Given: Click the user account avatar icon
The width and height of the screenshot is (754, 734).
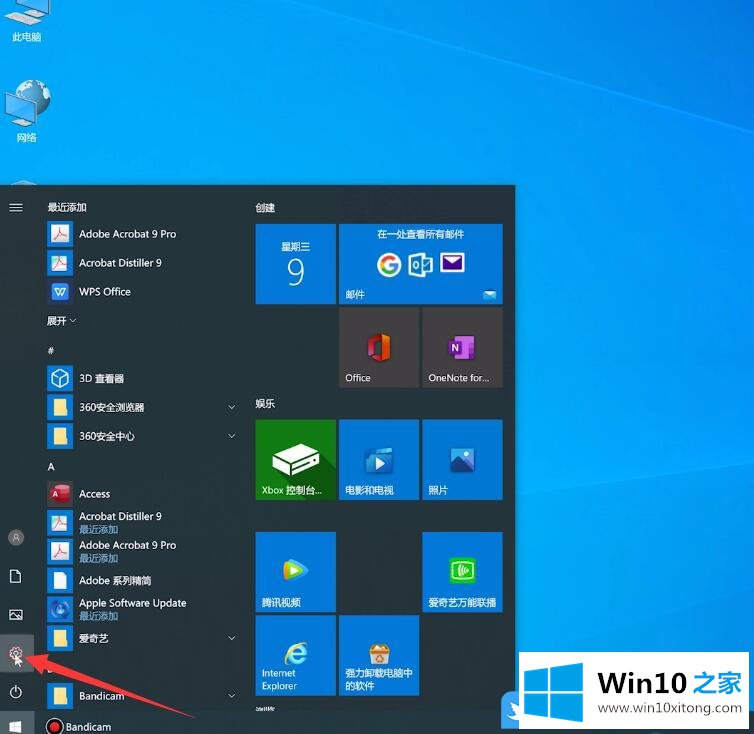Looking at the screenshot, I should [x=16, y=537].
